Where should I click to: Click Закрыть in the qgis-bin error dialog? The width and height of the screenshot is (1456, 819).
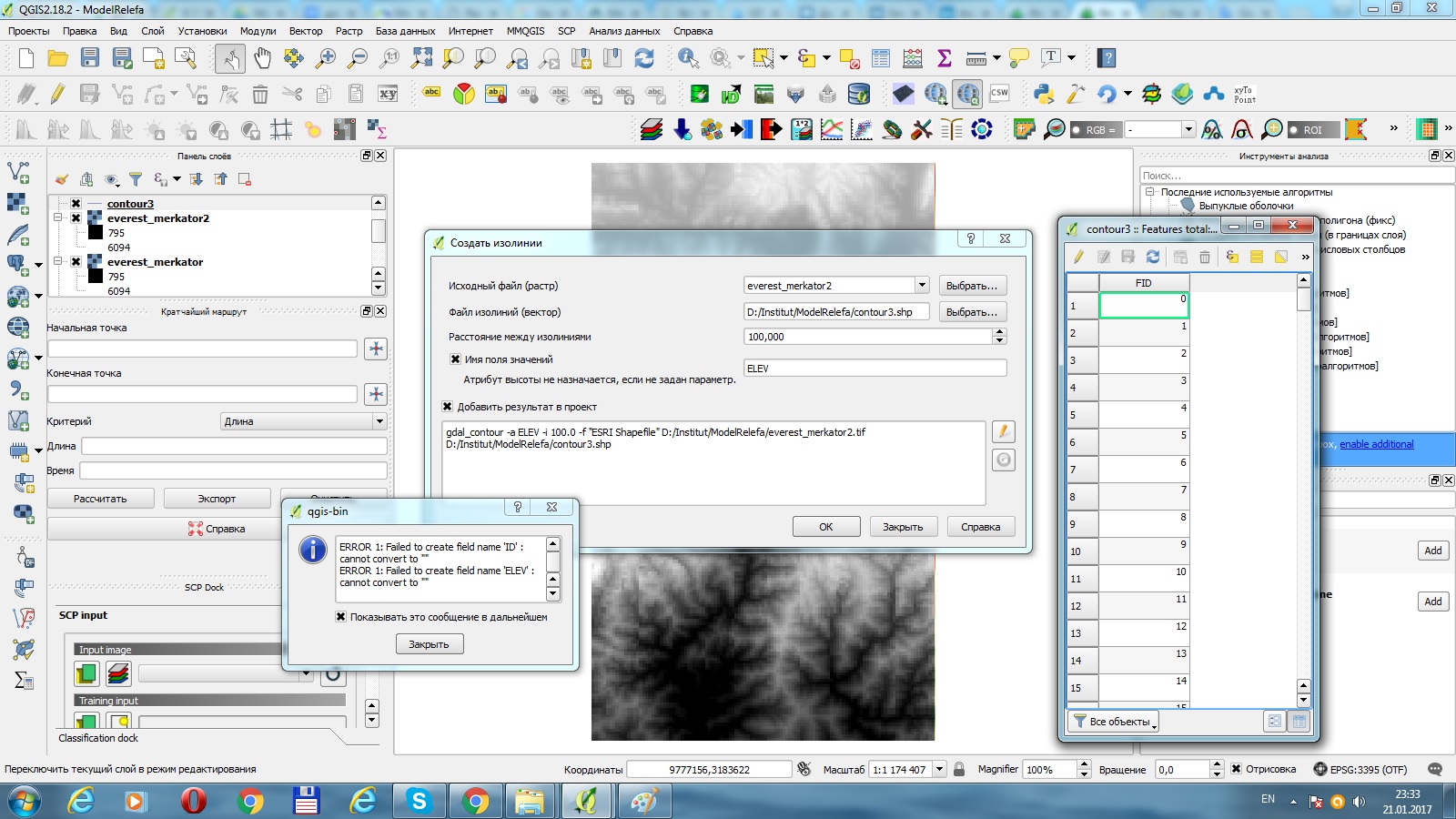[x=429, y=644]
